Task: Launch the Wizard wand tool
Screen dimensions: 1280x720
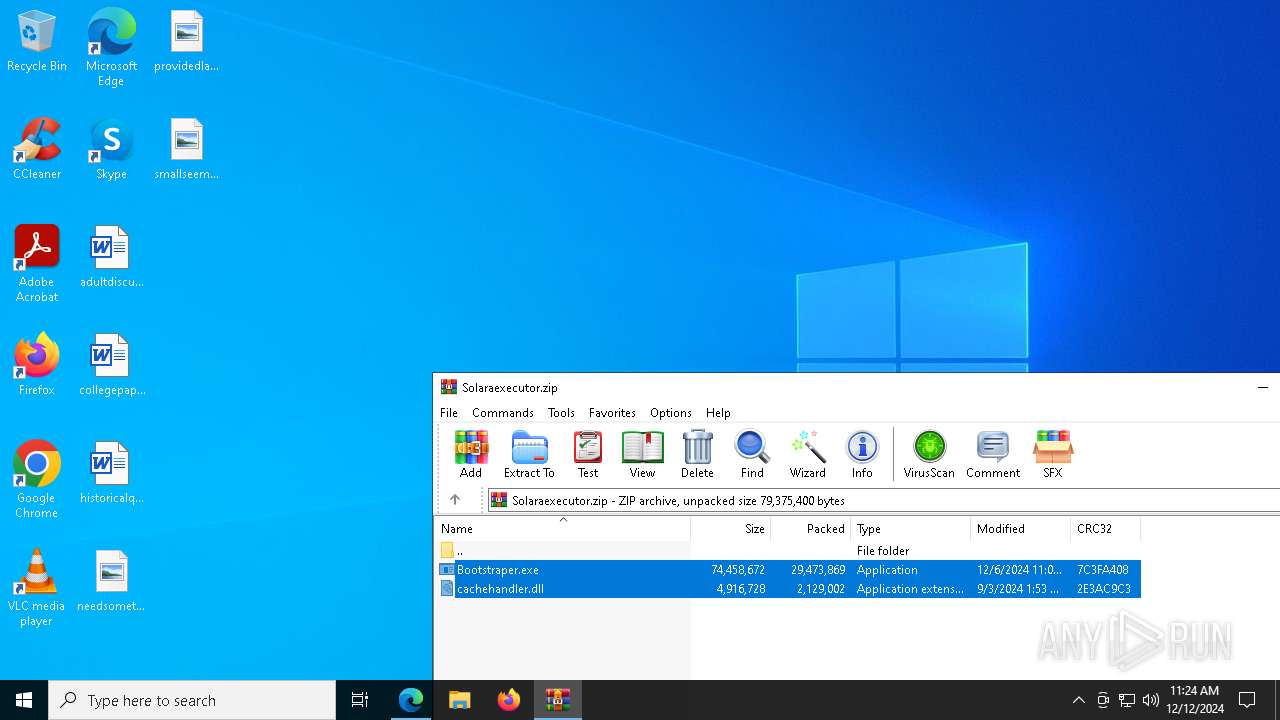Action: click(807, 455)
